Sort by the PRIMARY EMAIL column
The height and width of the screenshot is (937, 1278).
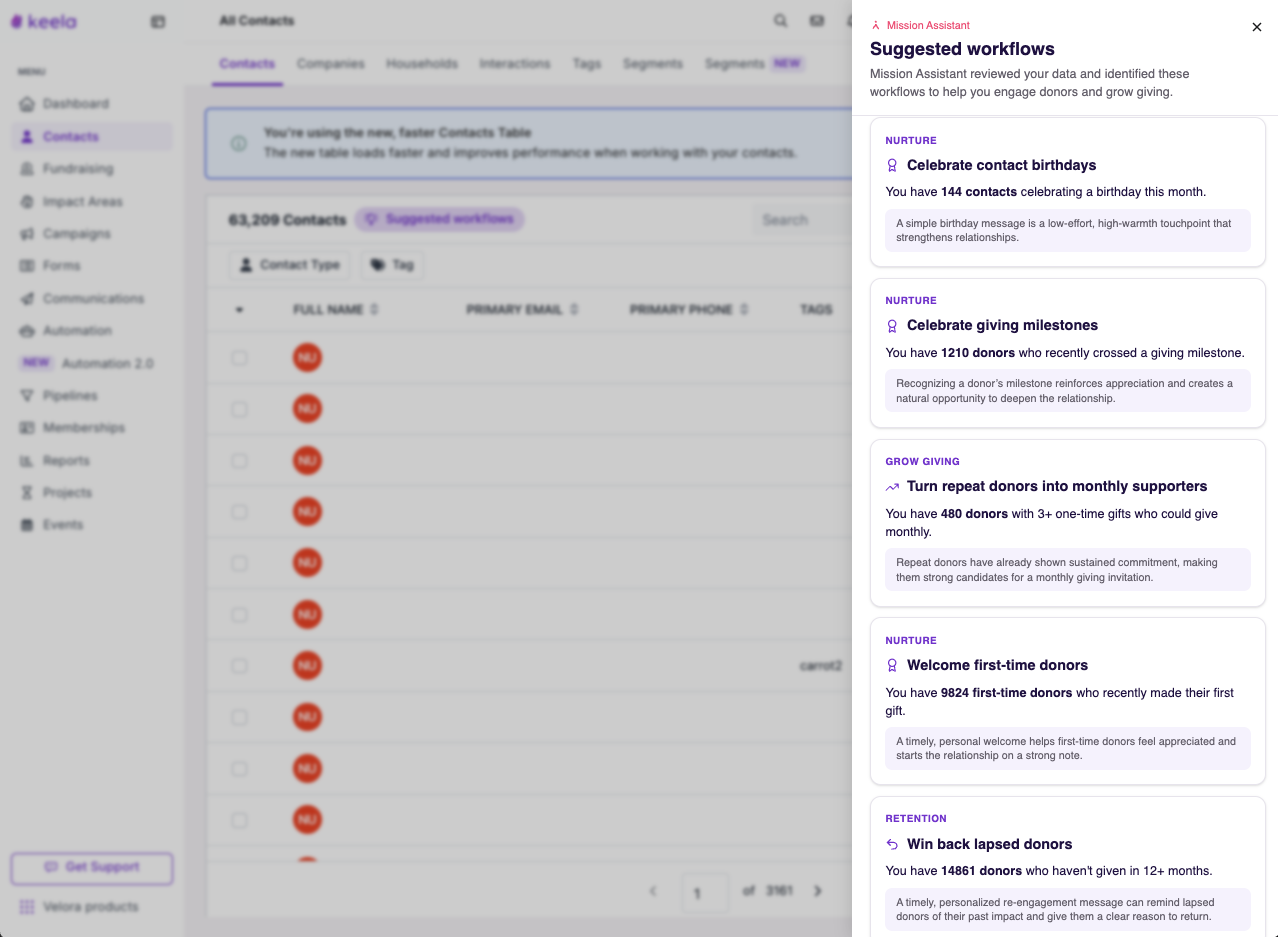tap(523, 310)
